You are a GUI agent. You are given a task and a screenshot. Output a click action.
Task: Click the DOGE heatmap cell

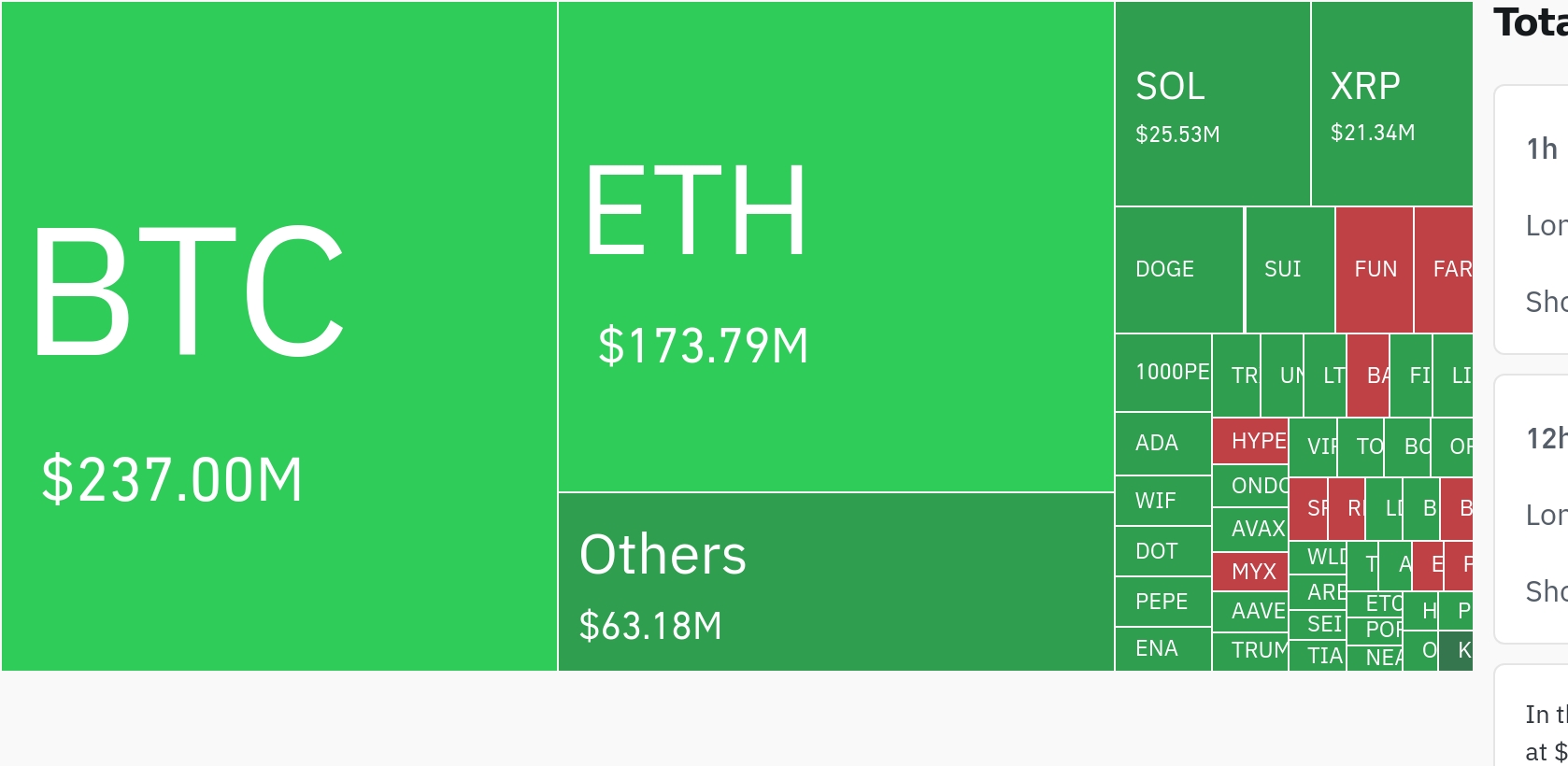coord(1179,270)
